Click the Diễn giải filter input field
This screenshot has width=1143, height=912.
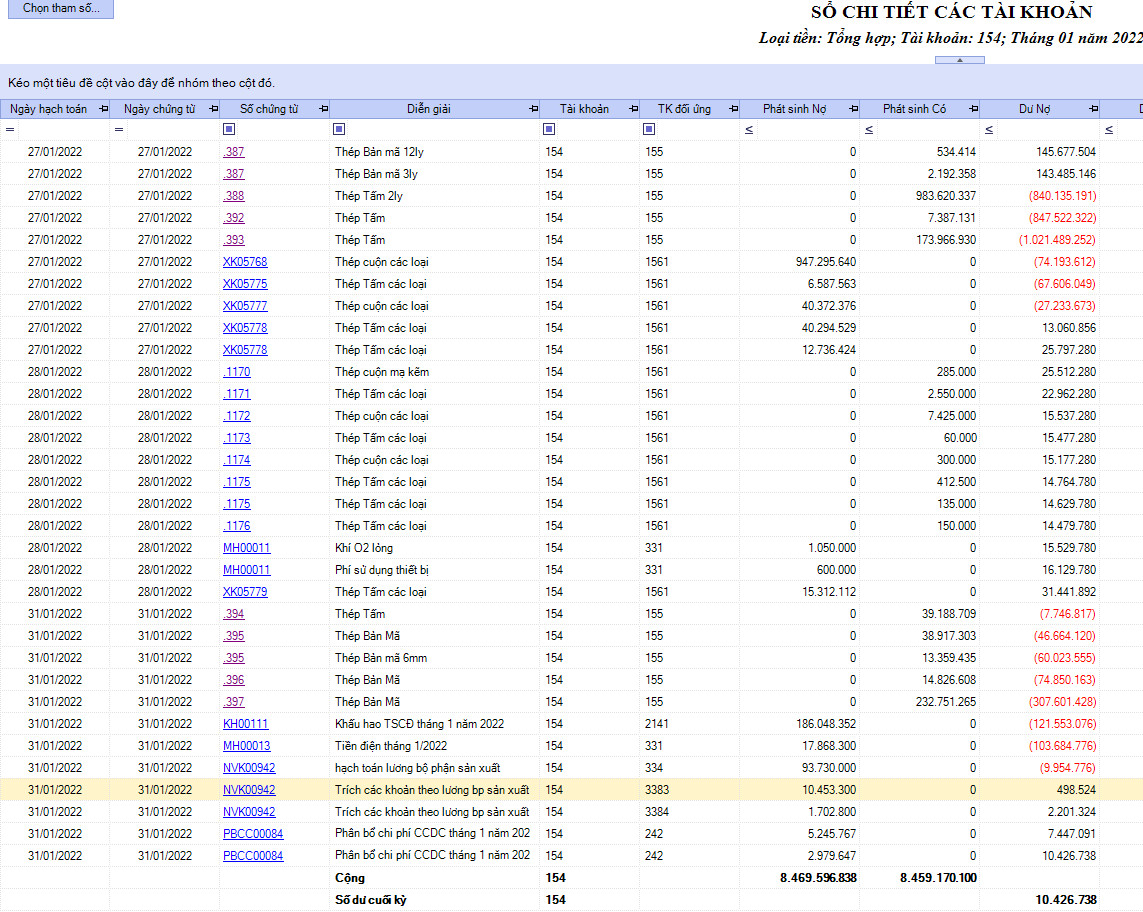(x=443, y=129)
